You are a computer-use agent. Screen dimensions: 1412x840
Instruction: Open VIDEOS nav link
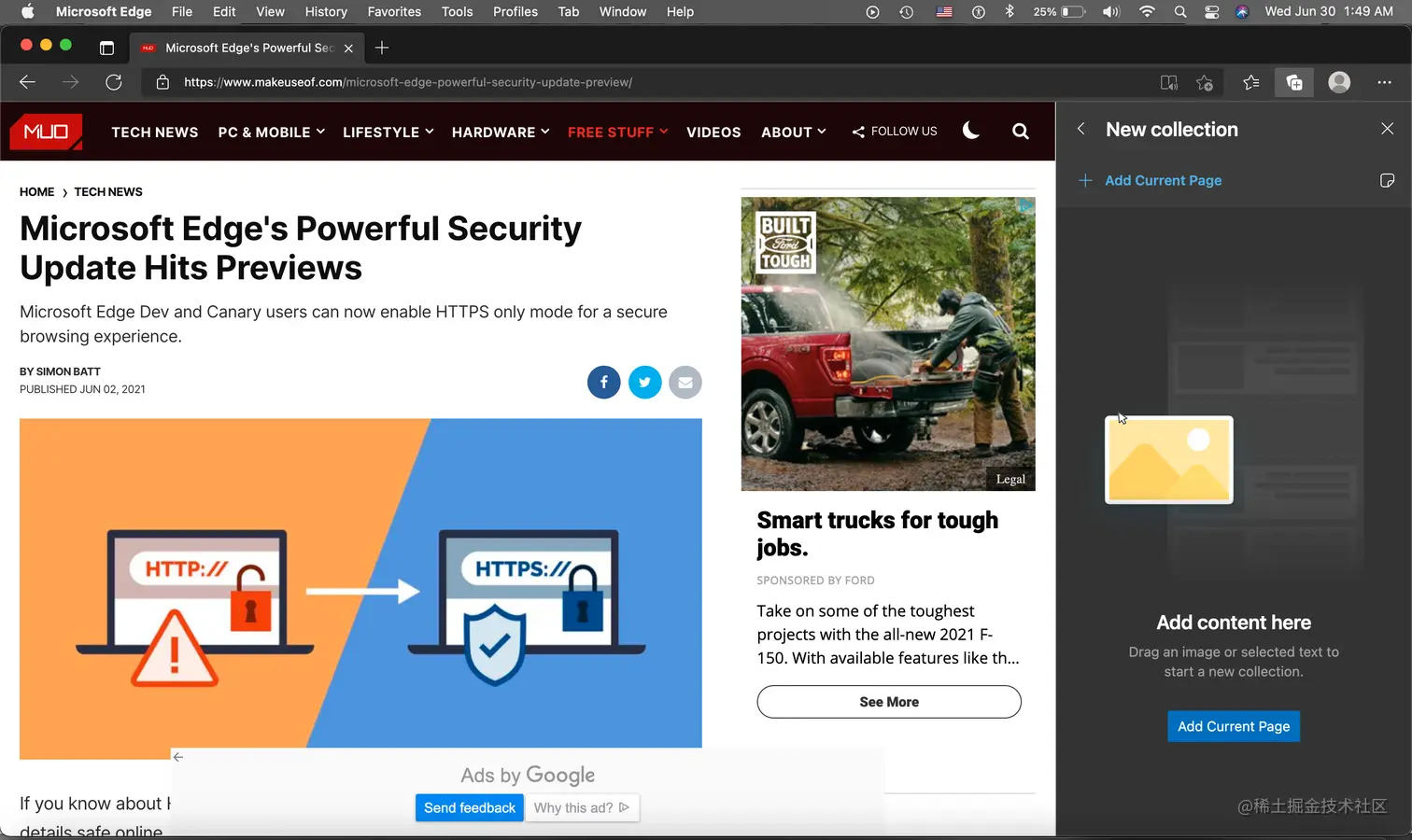(x=713, y=132)
